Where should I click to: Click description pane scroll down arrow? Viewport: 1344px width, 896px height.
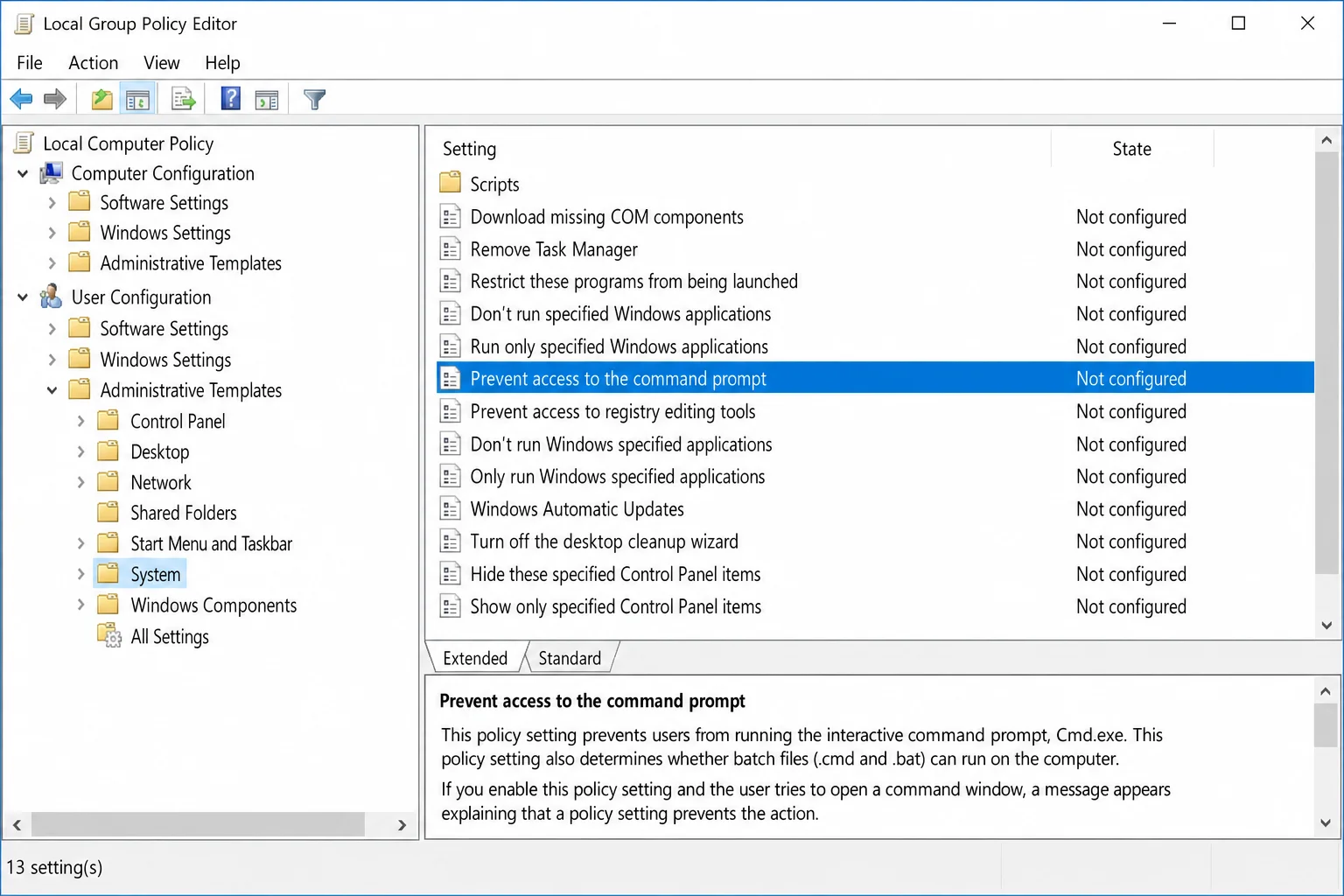pos(1326,822)
